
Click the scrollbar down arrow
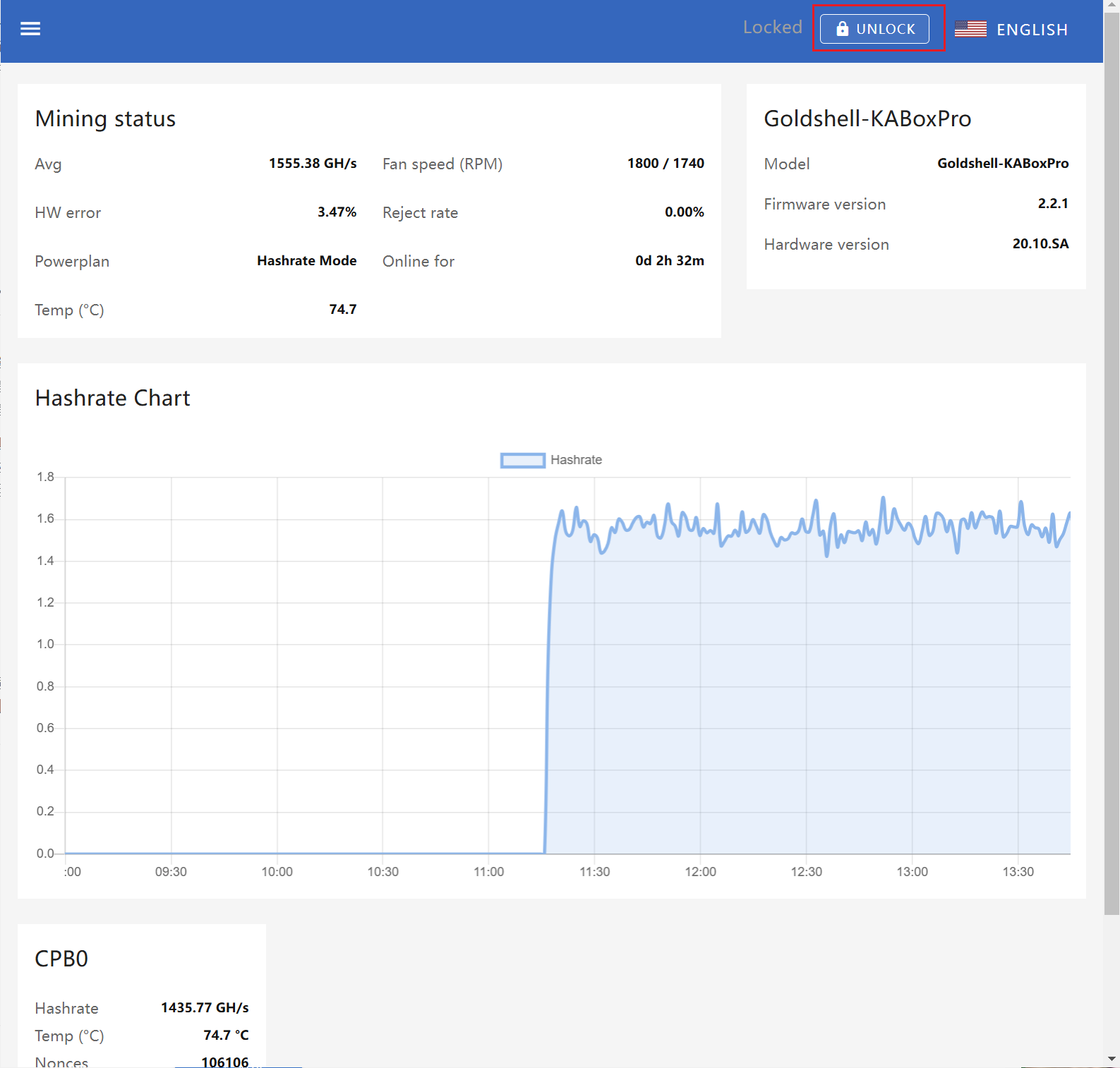tap(1112, 1060)
